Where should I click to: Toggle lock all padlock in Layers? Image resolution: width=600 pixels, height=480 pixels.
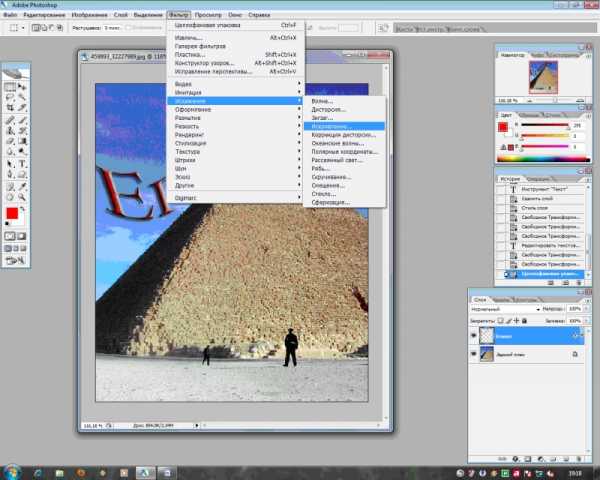coord(525,321)
